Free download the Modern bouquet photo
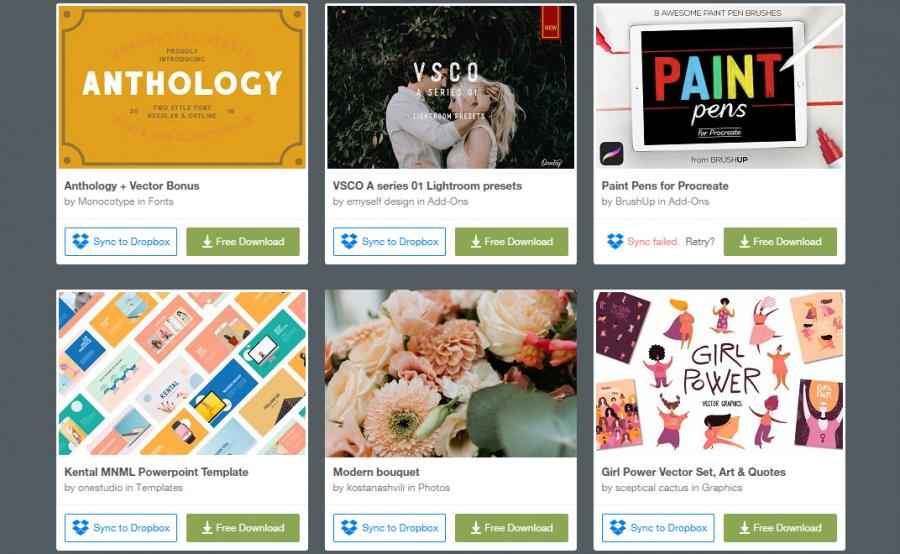 pyautogui.click(x=511, y=528)
